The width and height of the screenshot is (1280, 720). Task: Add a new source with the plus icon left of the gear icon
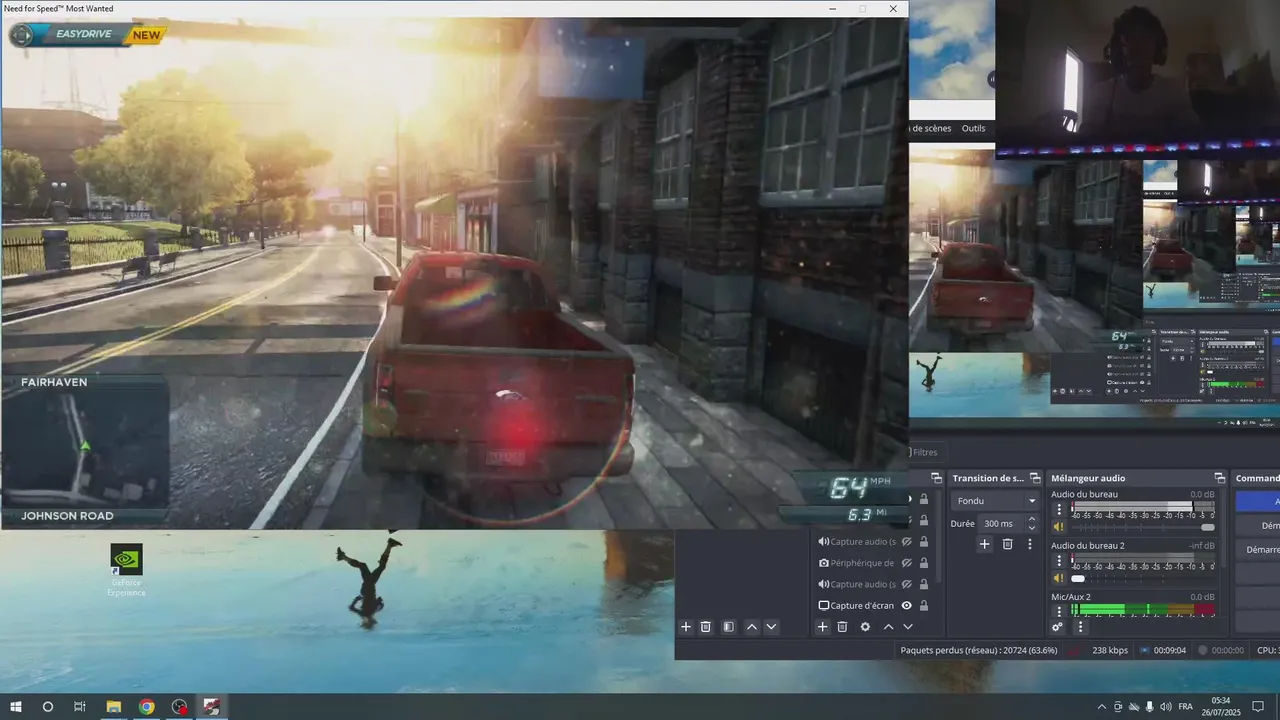click(823, 627)
